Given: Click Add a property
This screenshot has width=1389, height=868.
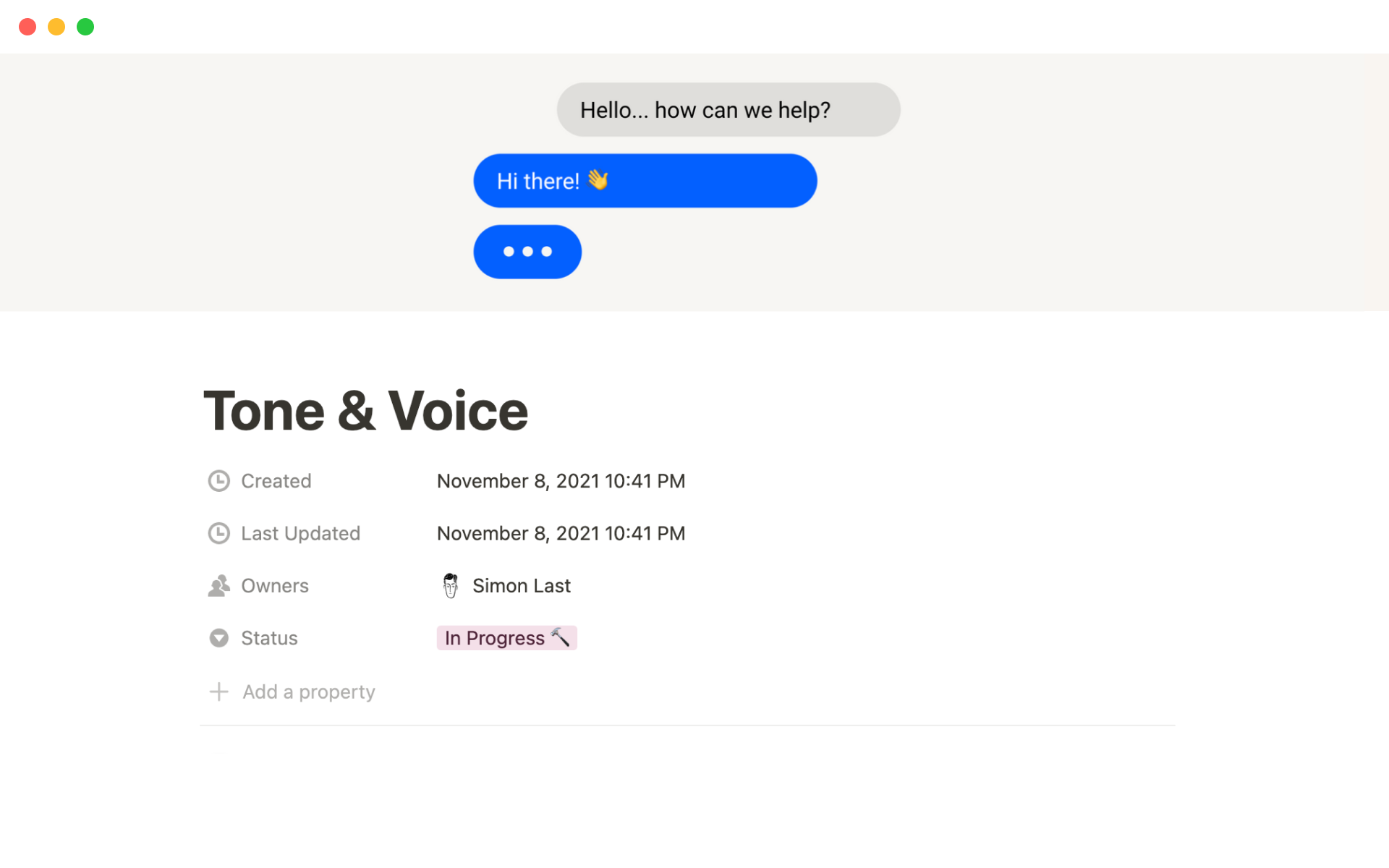Looking at the screenshot, I should (309, 692).
